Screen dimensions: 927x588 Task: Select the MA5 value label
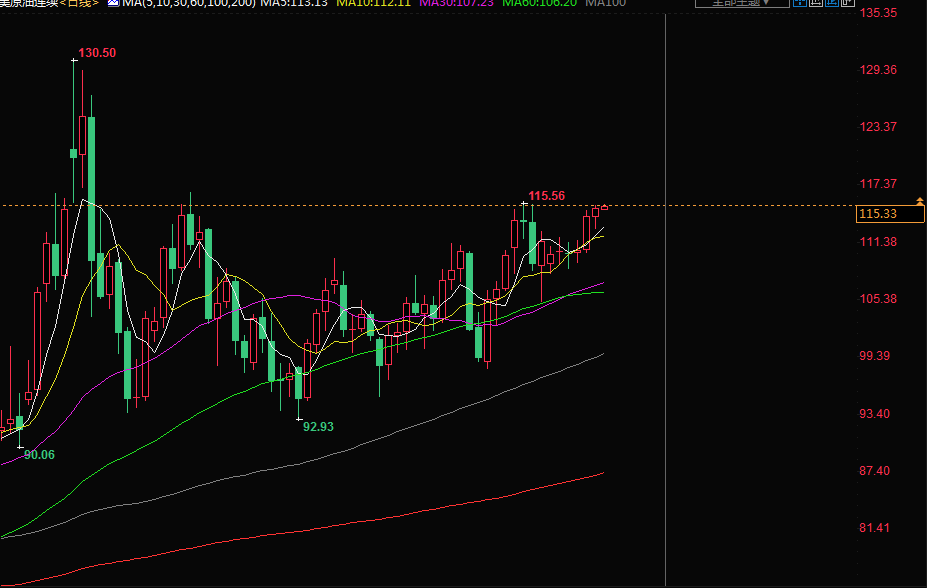tap(294, 3)
